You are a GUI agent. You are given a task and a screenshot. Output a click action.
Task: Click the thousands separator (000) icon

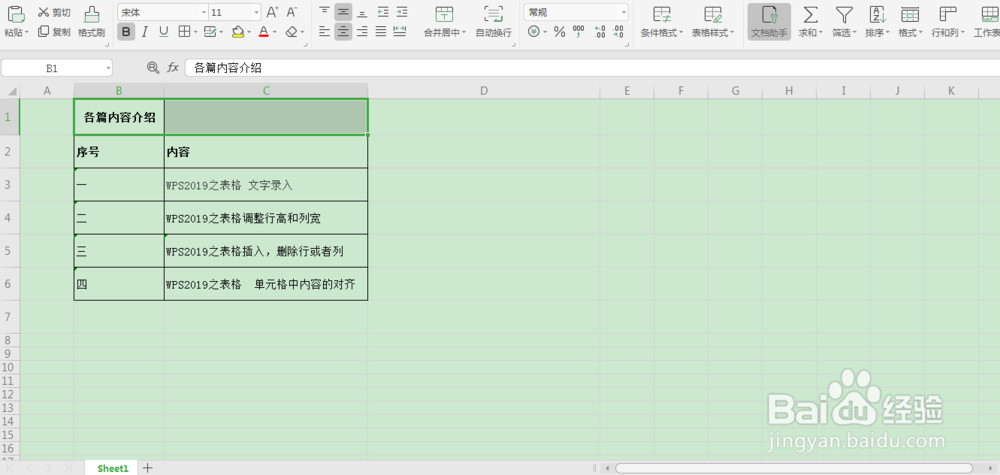[578, 32]
